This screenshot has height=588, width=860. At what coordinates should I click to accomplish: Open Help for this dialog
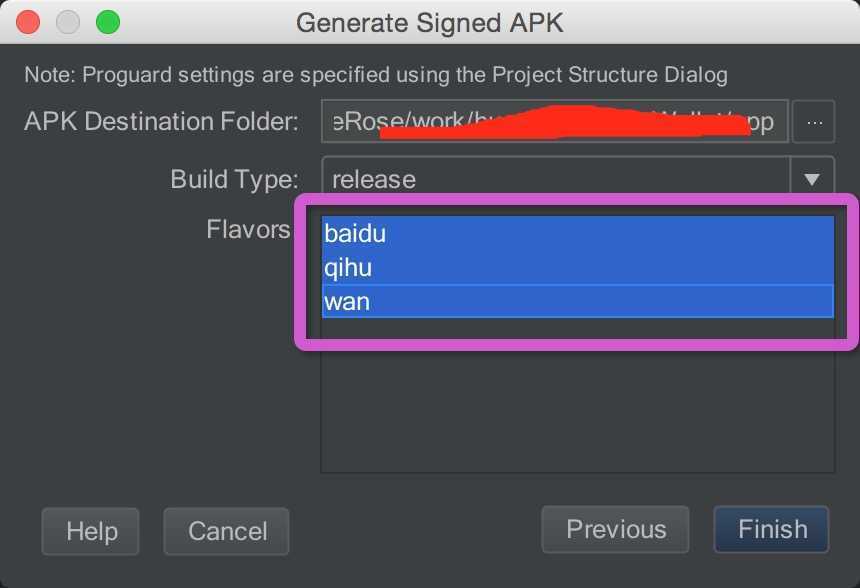click(91, 531)
